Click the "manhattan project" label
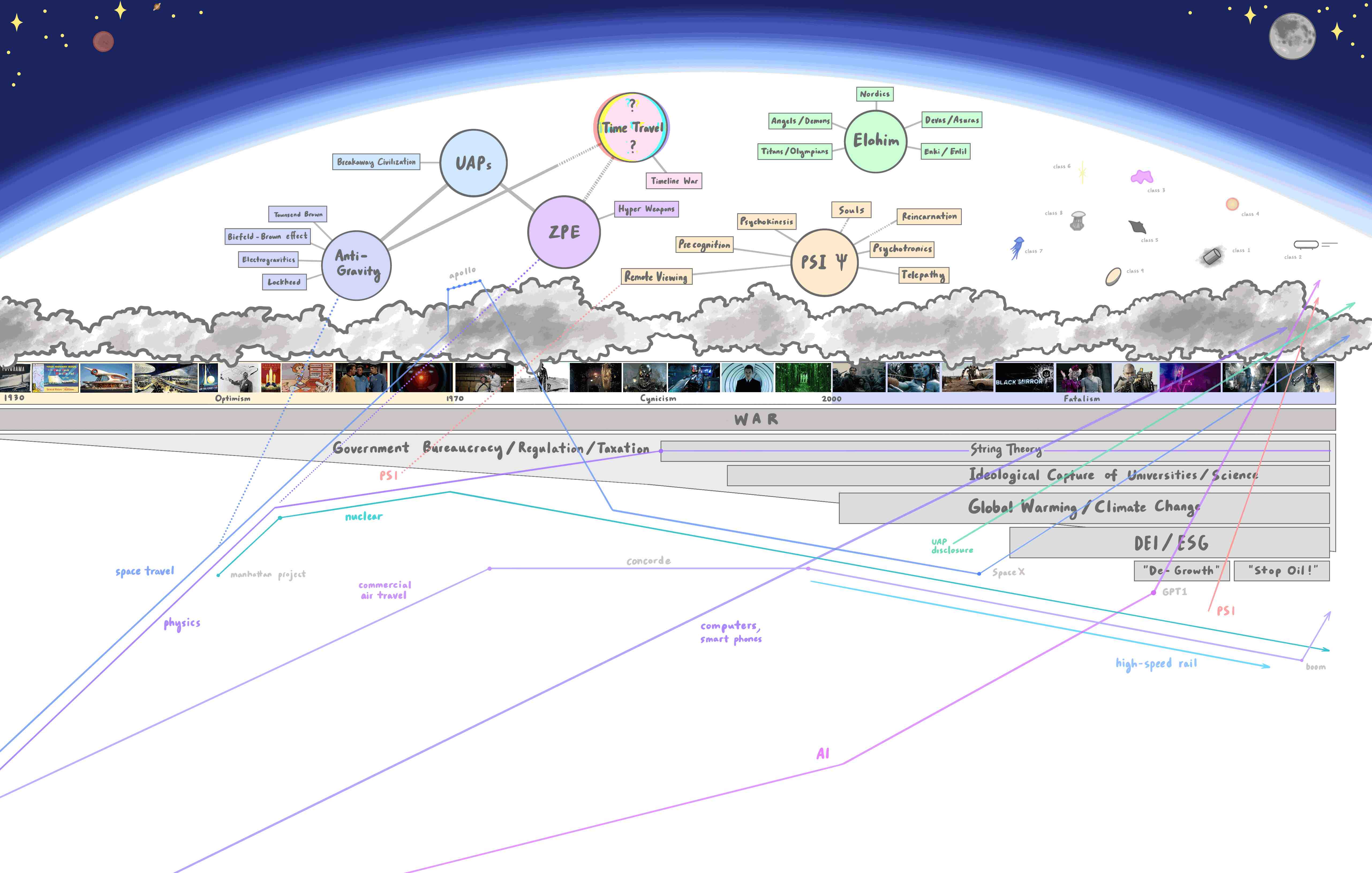1372x873 pixels. tap(268, 574)
